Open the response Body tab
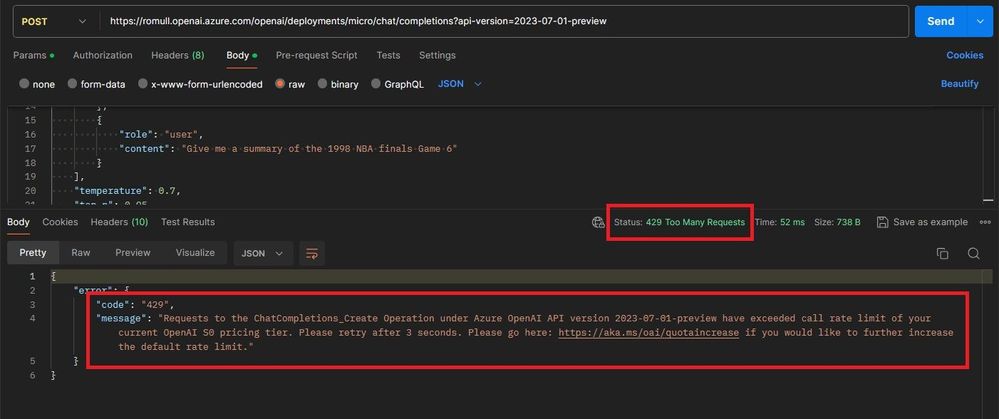Screen dimensions: 999x419 18,222
